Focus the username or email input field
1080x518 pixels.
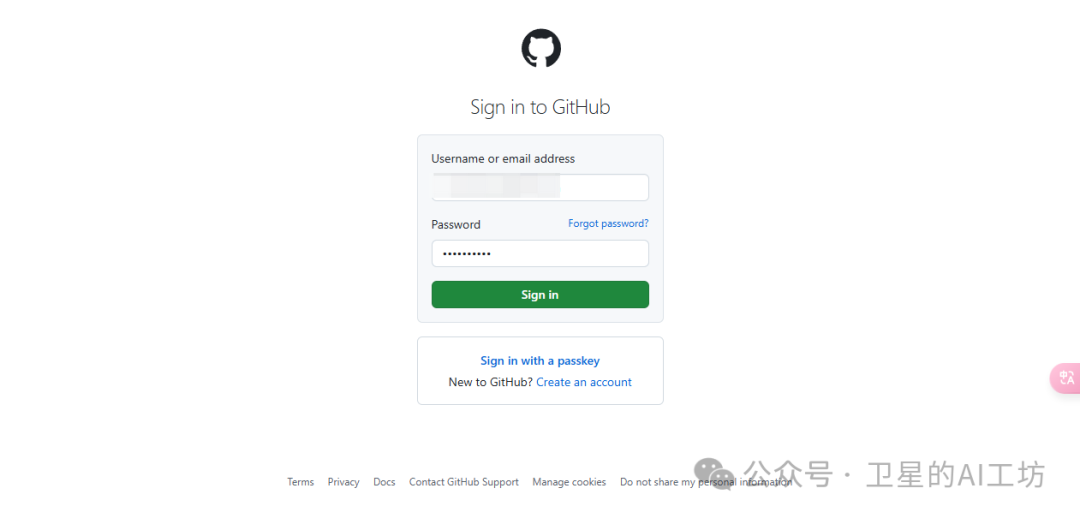(540, 187)
